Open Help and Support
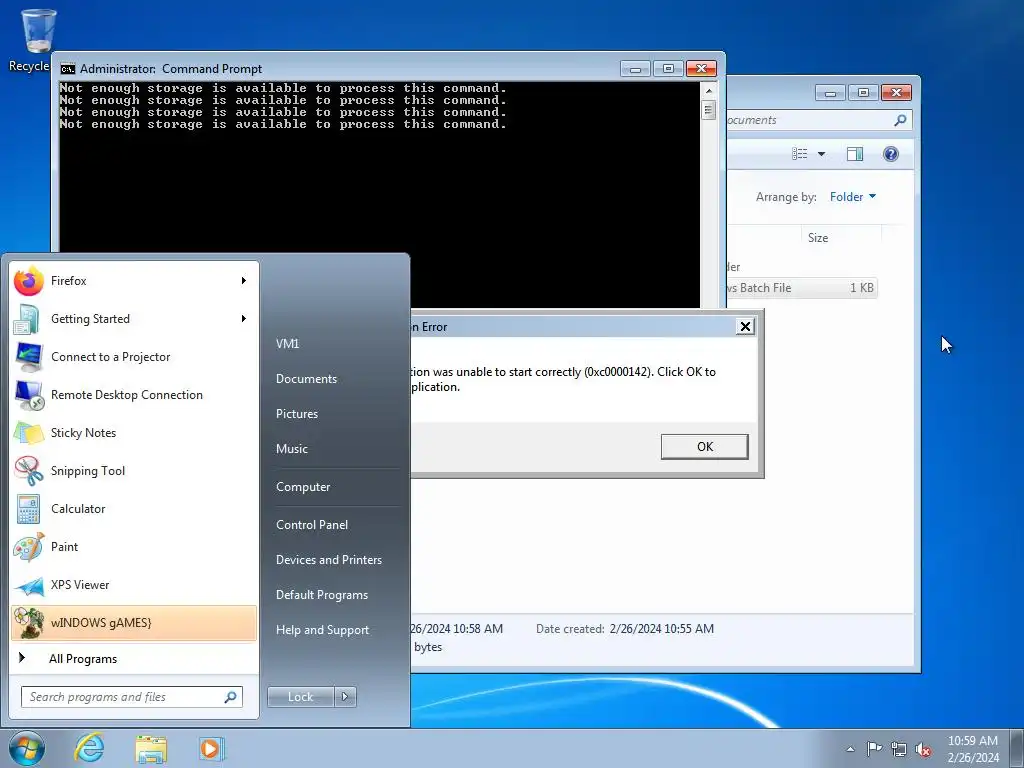This screenshot has width=1024, height=768. [x=322, y=630]
